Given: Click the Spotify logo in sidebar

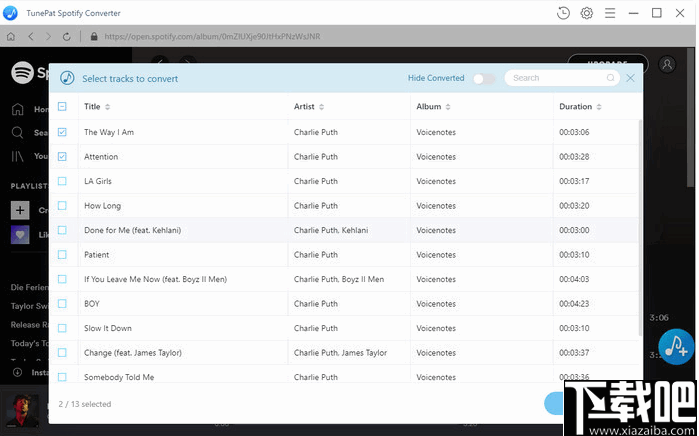Looking at the screenshot, I should (22, 72).
